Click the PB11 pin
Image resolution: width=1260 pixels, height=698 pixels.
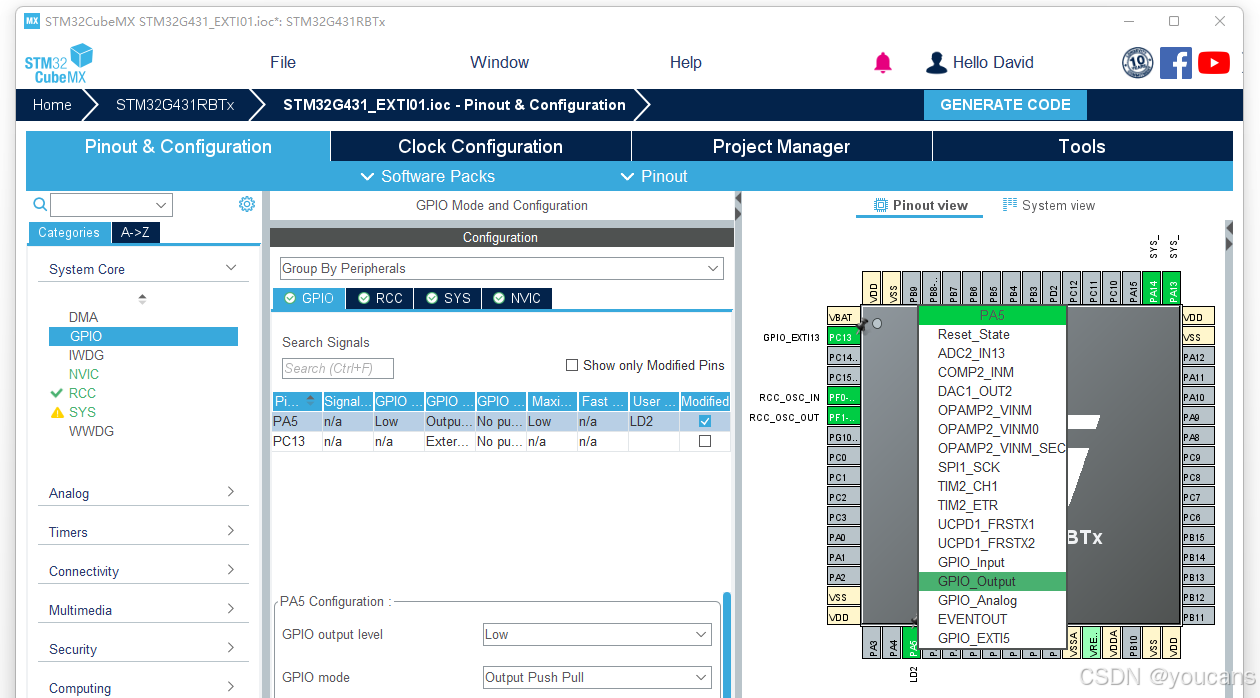coord(1197,617)
